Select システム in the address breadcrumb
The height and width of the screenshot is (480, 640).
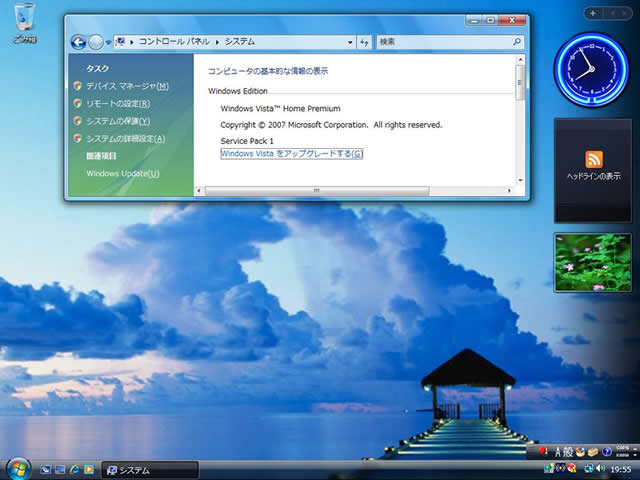[238, 42]
